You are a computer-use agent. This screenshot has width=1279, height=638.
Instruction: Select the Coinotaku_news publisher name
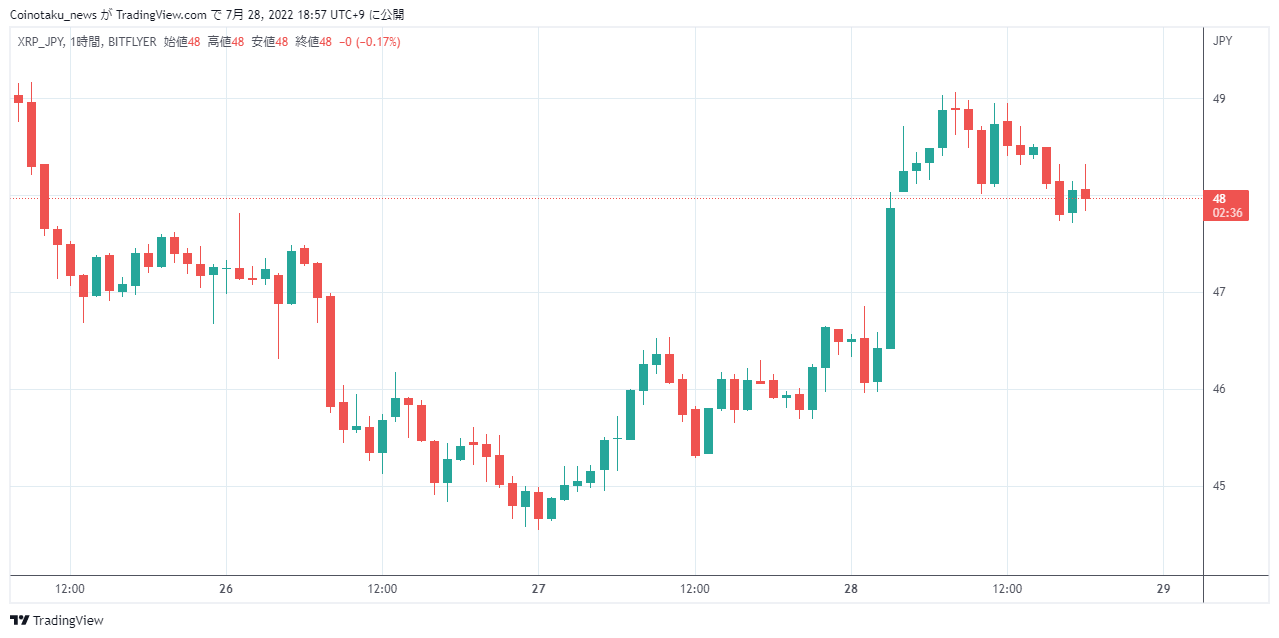[53, 15]
